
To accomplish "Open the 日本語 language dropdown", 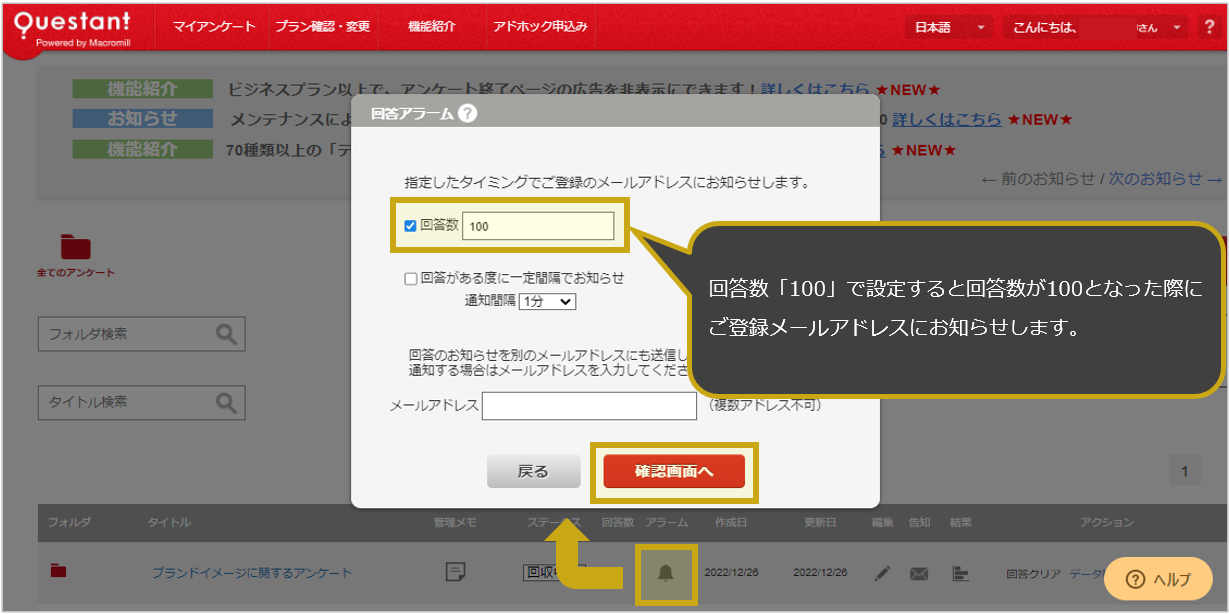I will coord(944,27).
